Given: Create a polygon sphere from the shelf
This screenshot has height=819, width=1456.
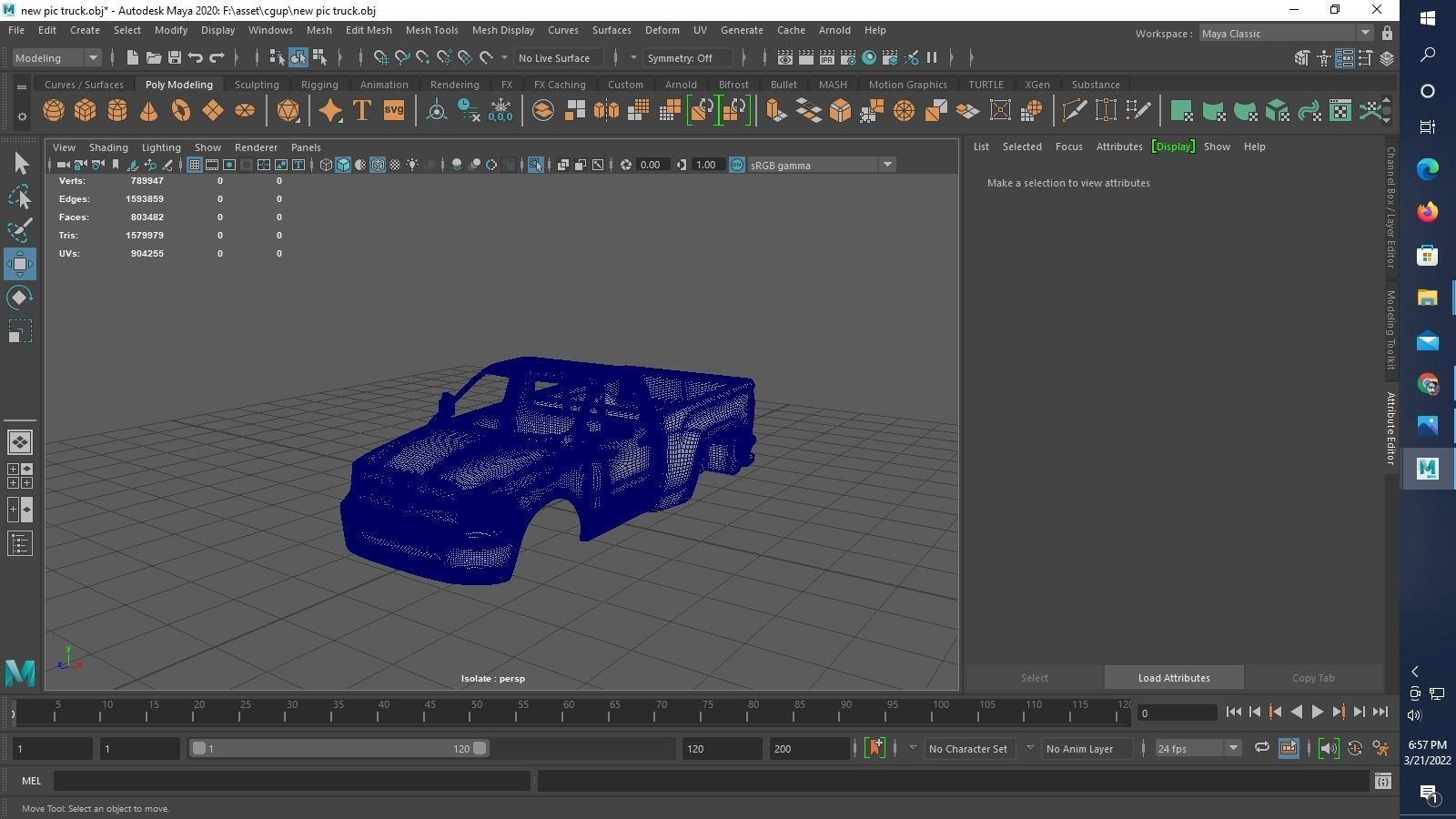Looking at the screenshot, I should [54, 111].
